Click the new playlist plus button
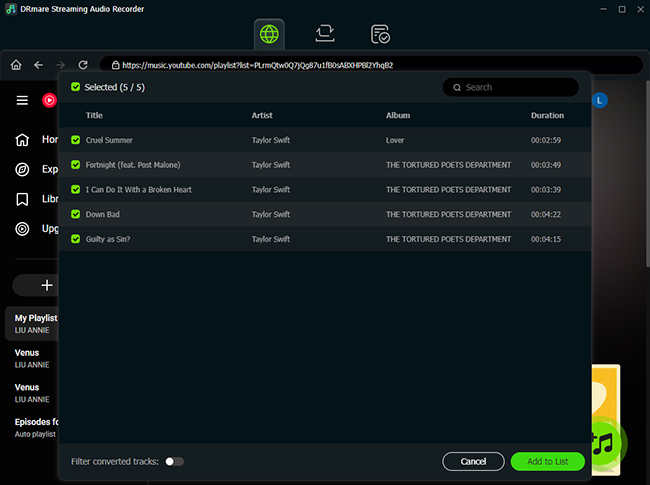The width and height of the screenshot is (650, 485). [x=47, y=285]
